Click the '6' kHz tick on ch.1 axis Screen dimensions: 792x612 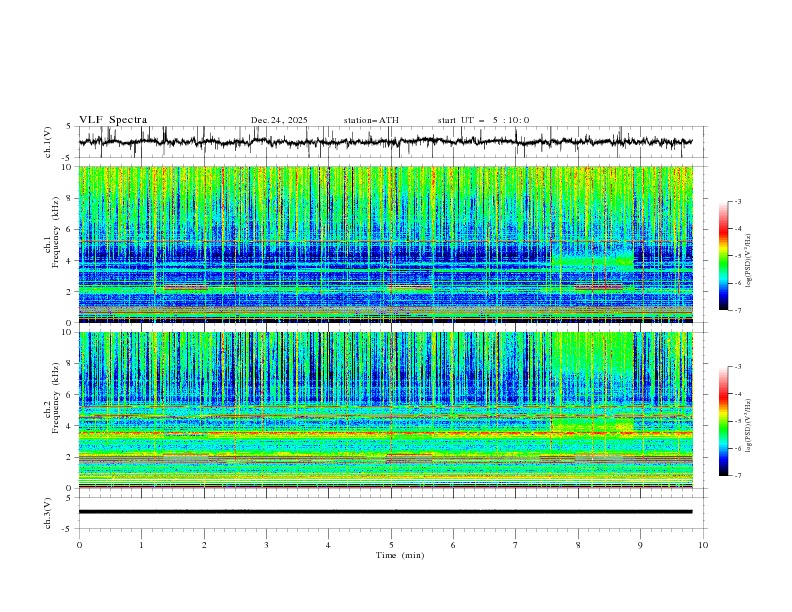[x=71, y=229]
